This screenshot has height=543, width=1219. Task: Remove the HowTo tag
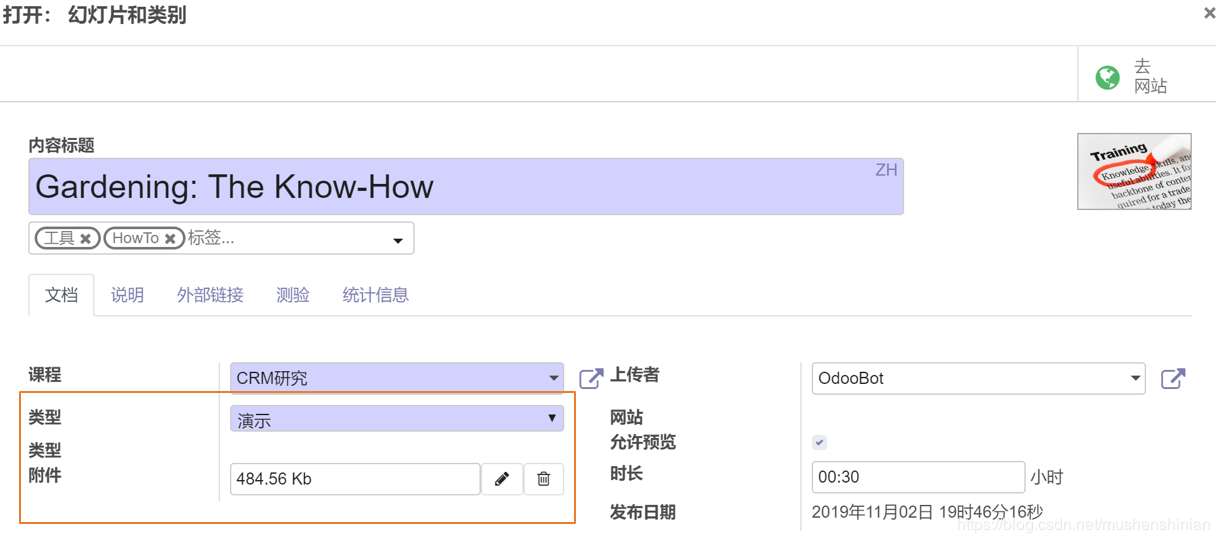(170, 239)
